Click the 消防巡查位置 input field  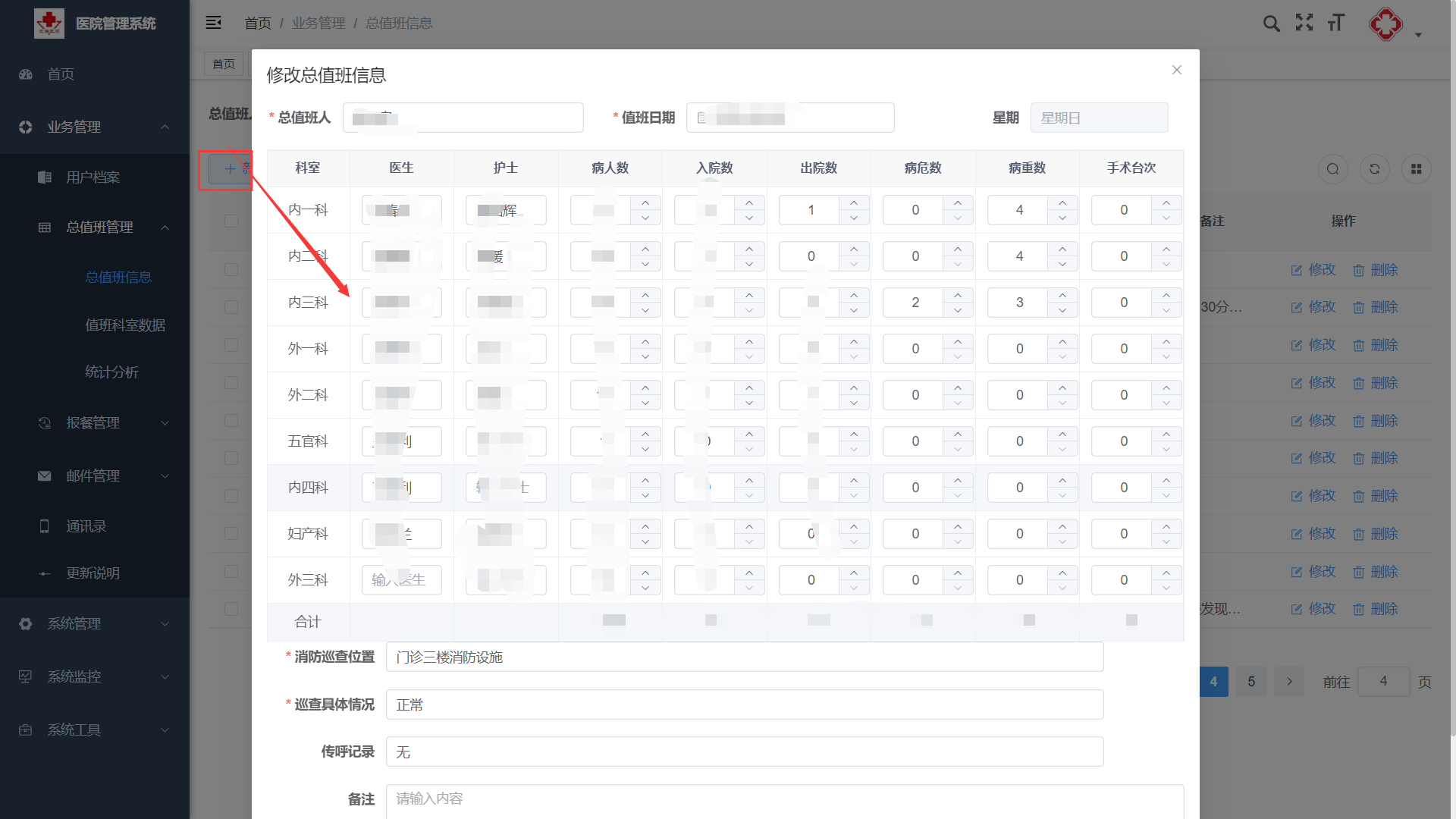point(744,657)
